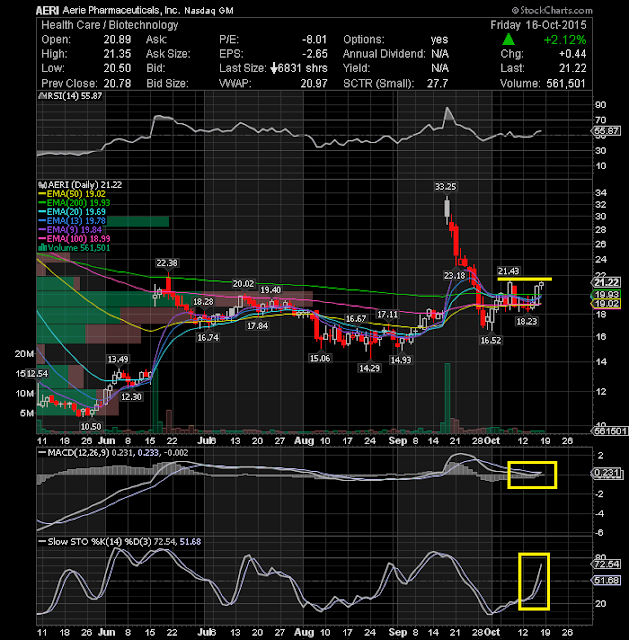Click the magenta EMA(100) legend line swatch
Screen dimensions: 629x640
pyautogui.click(x=42, y=239)
